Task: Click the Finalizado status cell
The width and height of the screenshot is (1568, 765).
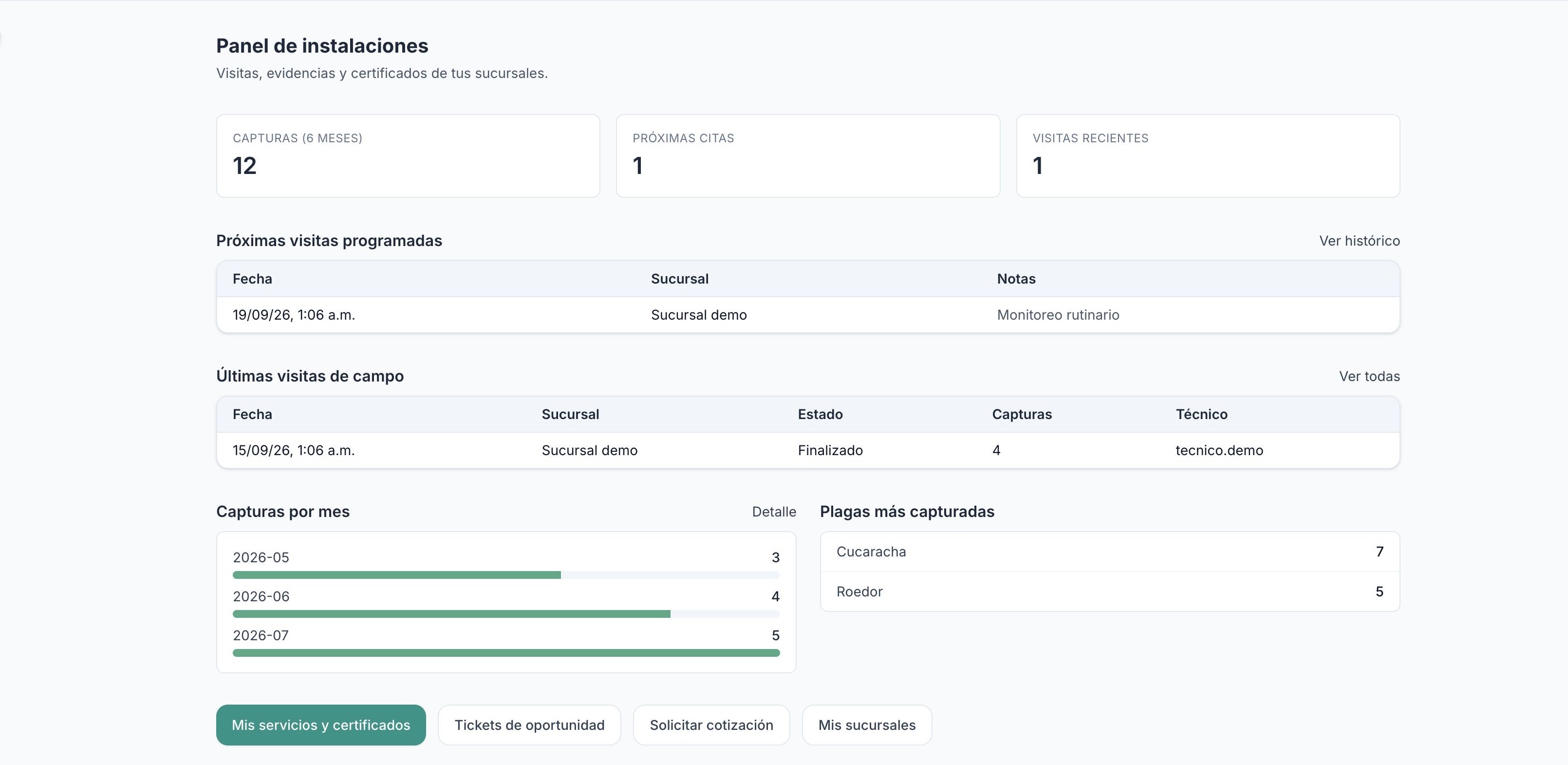Action: pos(830,450)
